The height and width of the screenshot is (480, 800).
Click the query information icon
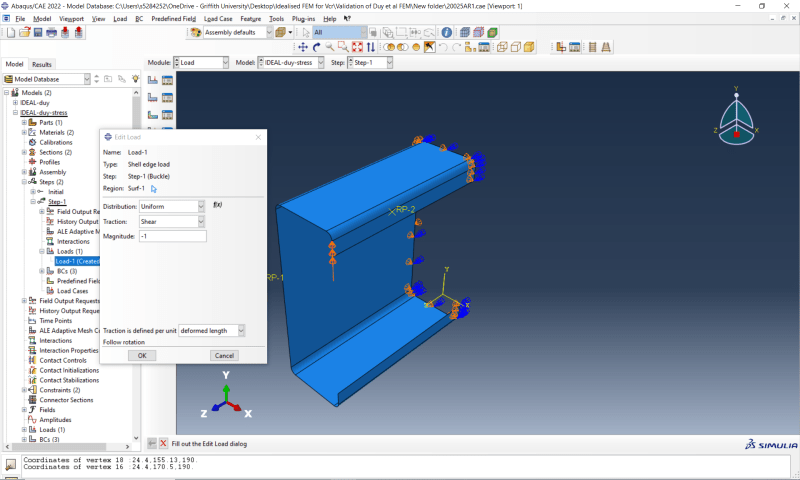coord(446,33)
